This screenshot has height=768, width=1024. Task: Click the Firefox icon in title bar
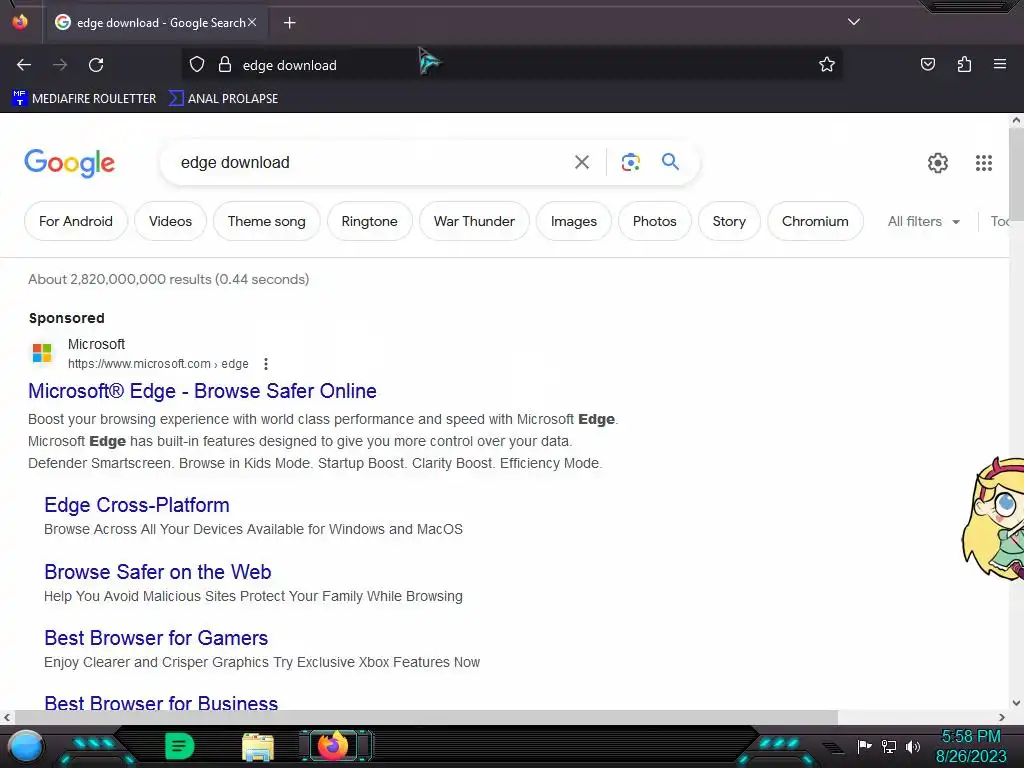(20, 22)
